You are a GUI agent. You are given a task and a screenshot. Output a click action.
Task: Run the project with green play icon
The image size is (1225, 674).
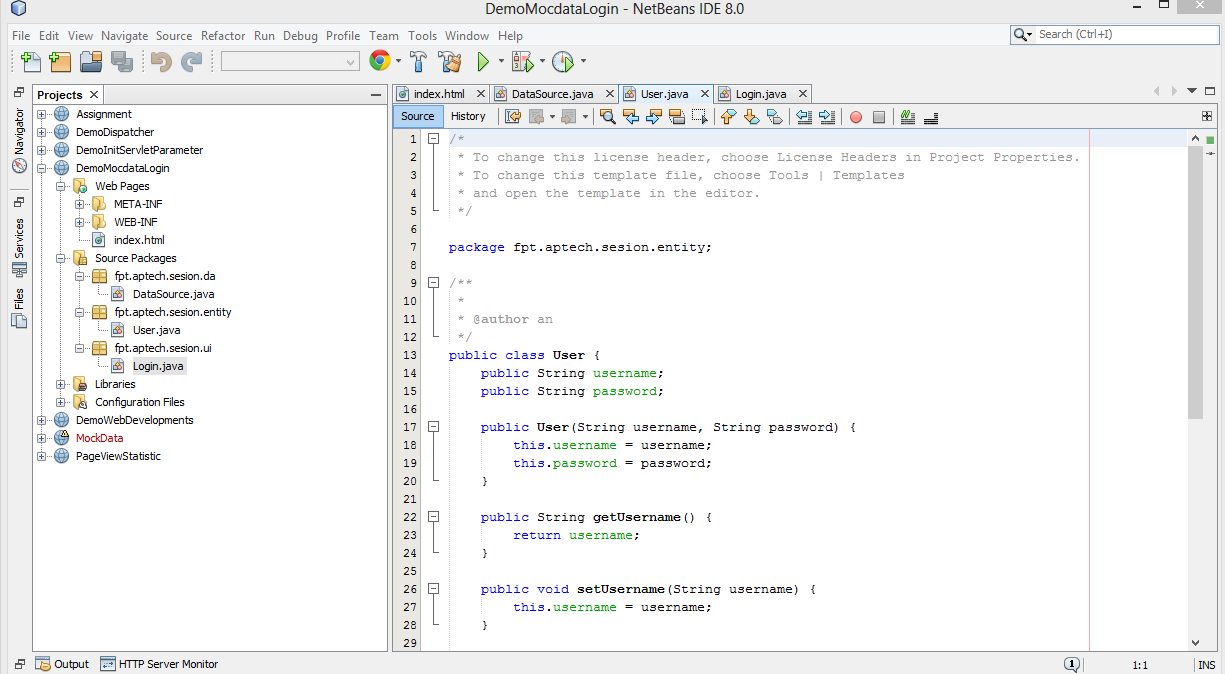tap(483, 62)
